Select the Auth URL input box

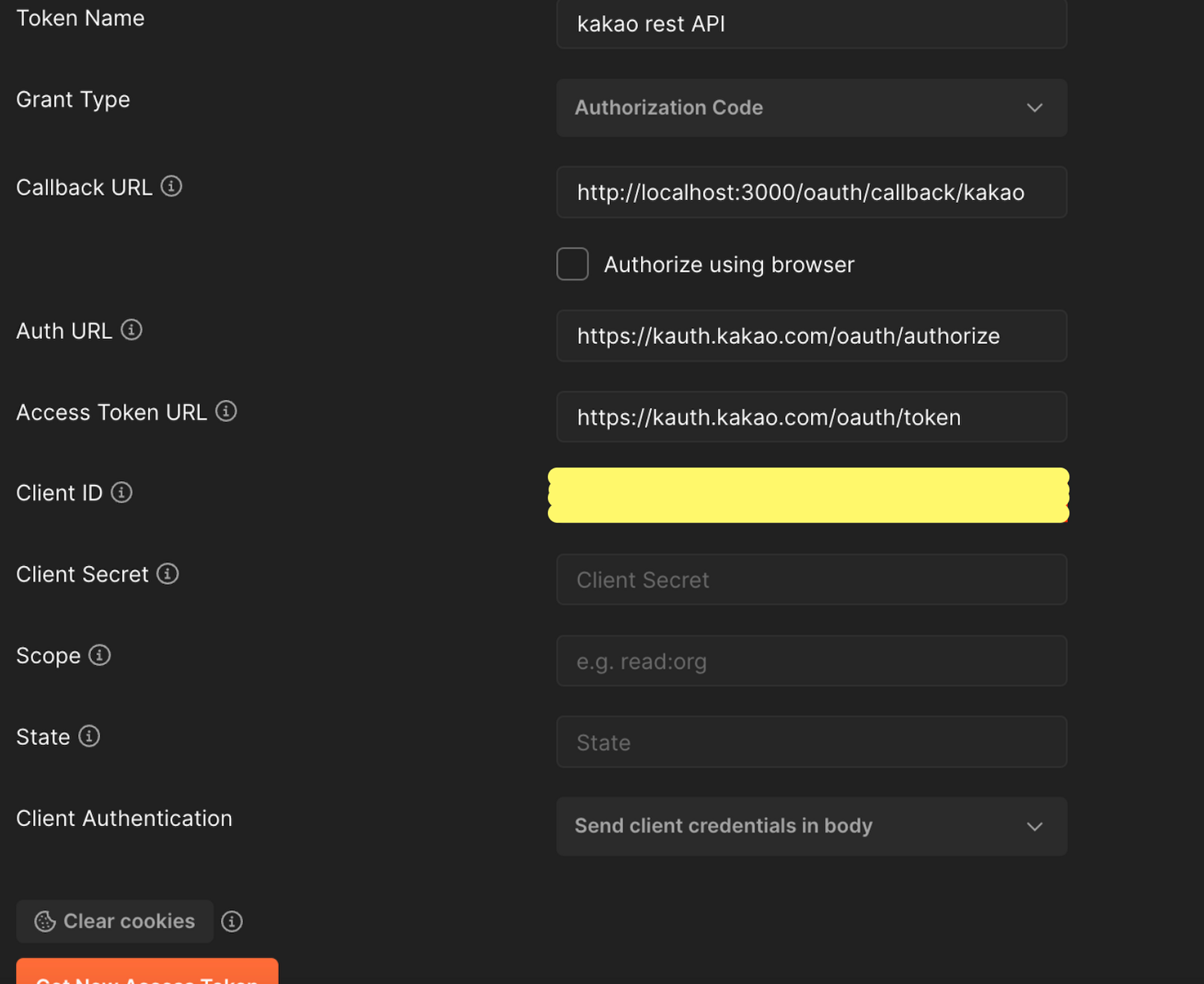click(811, 336)
